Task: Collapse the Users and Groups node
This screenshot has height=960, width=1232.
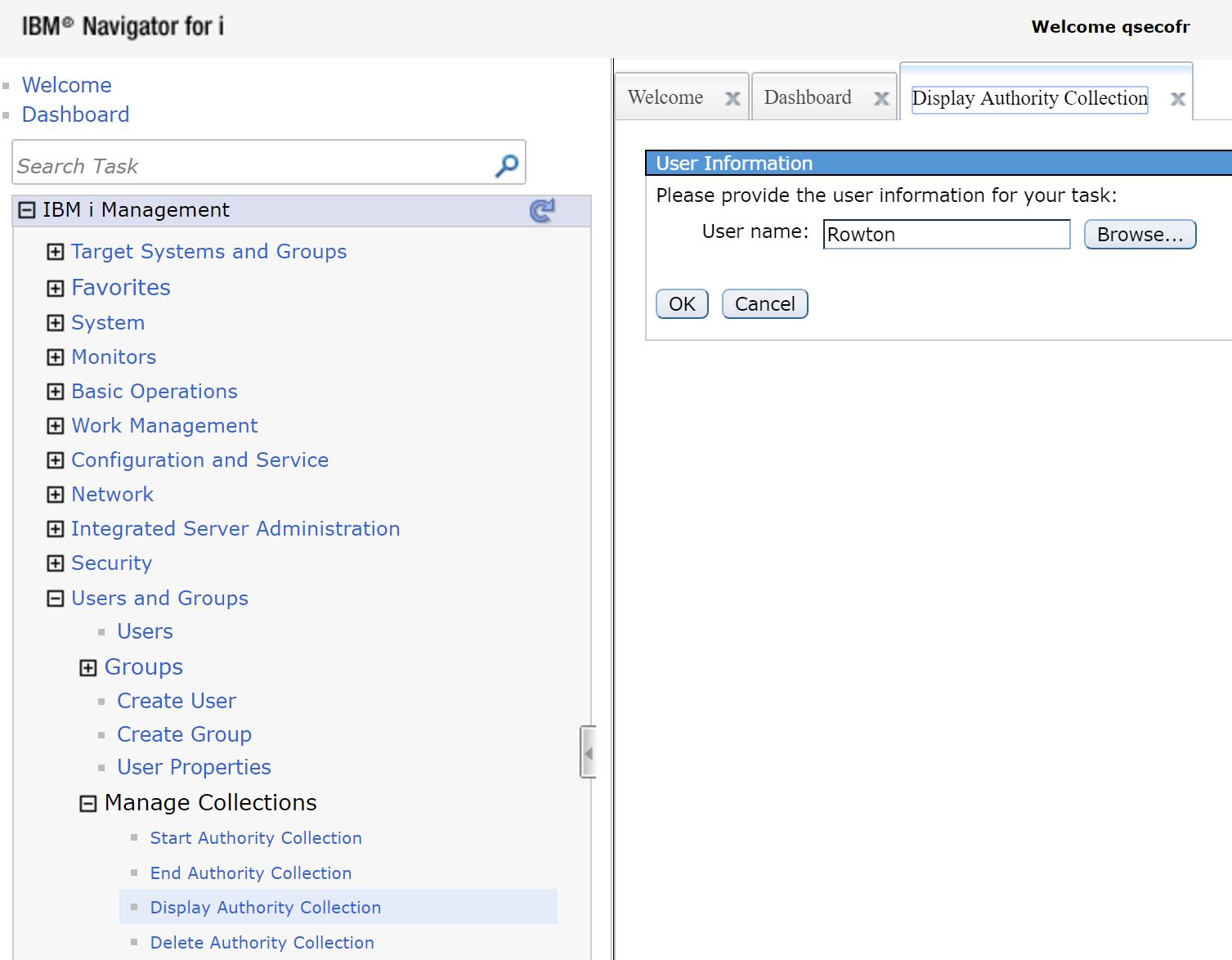Action: click(x=55, y=599)
